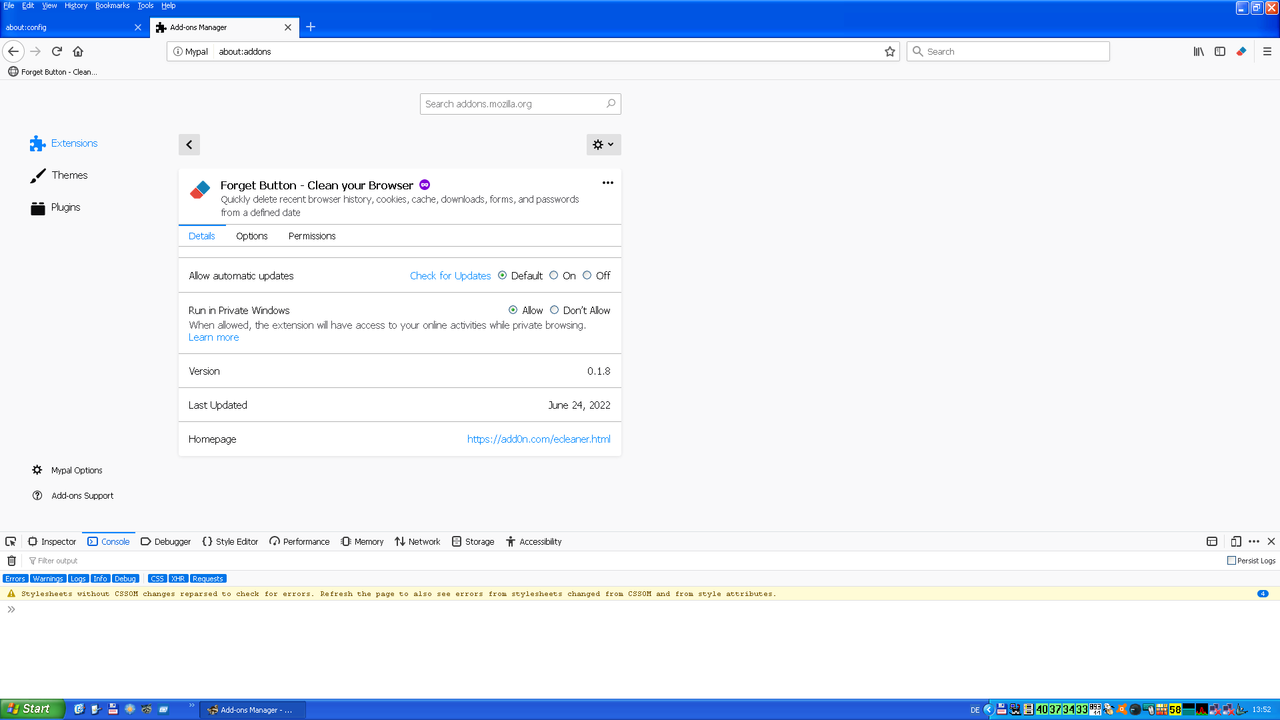
Task: Clear the console with trash icon
Action: (x=11, y=561)
